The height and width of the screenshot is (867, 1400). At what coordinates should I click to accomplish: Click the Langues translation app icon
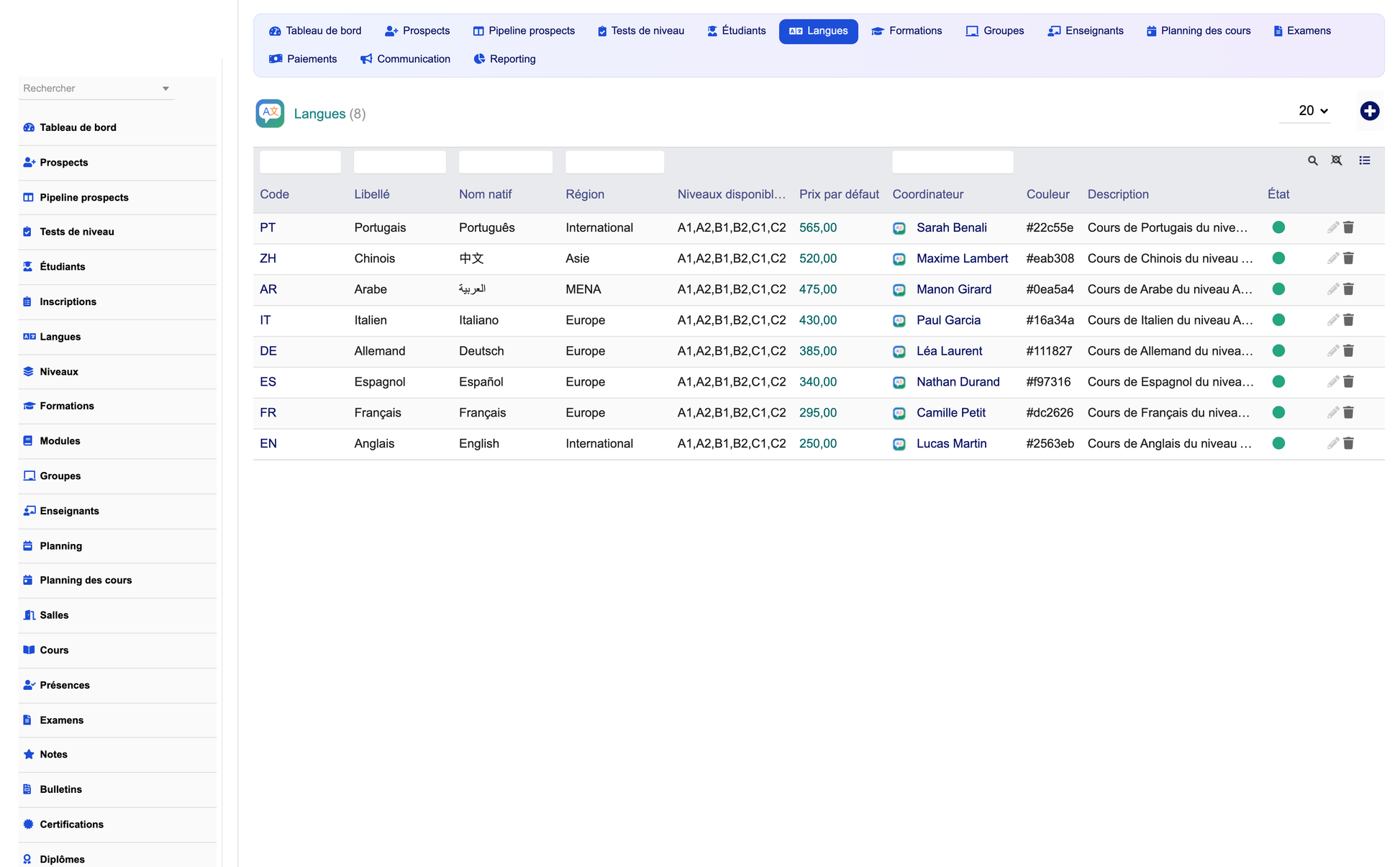click(270, 114)
